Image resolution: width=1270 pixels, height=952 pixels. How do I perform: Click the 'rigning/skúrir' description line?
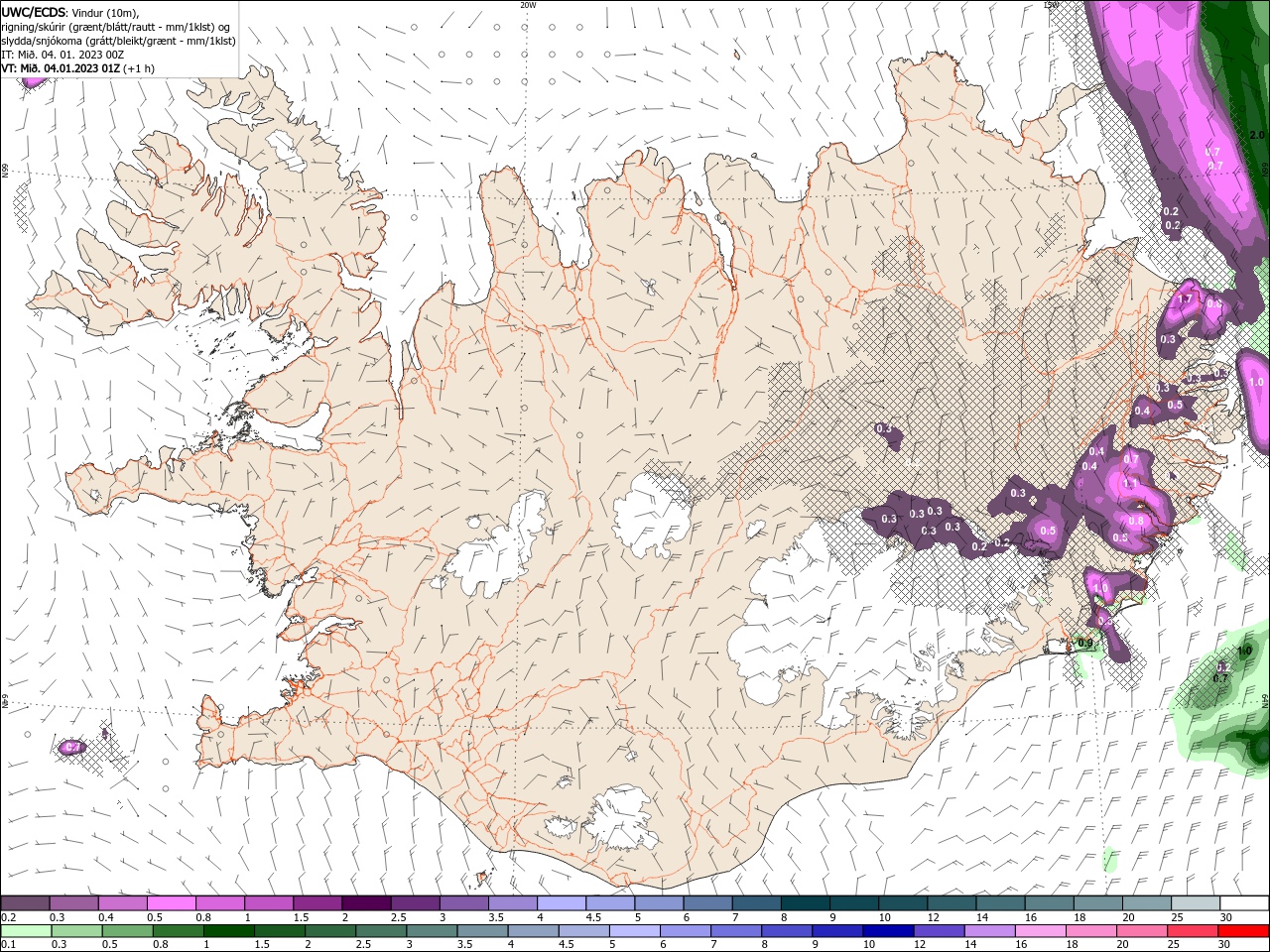pos(117,27)
